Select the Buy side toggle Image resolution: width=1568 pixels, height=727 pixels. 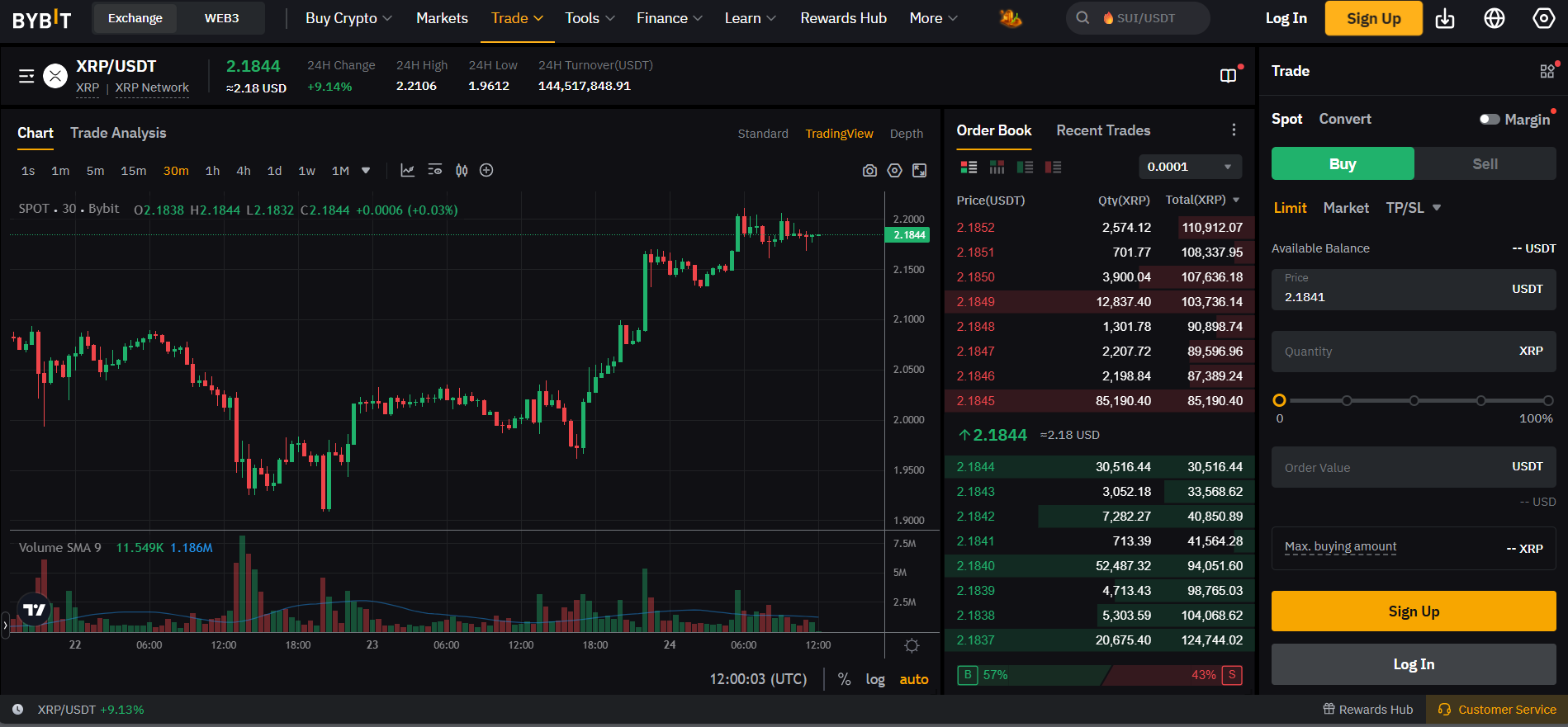tap(1343, 163)
